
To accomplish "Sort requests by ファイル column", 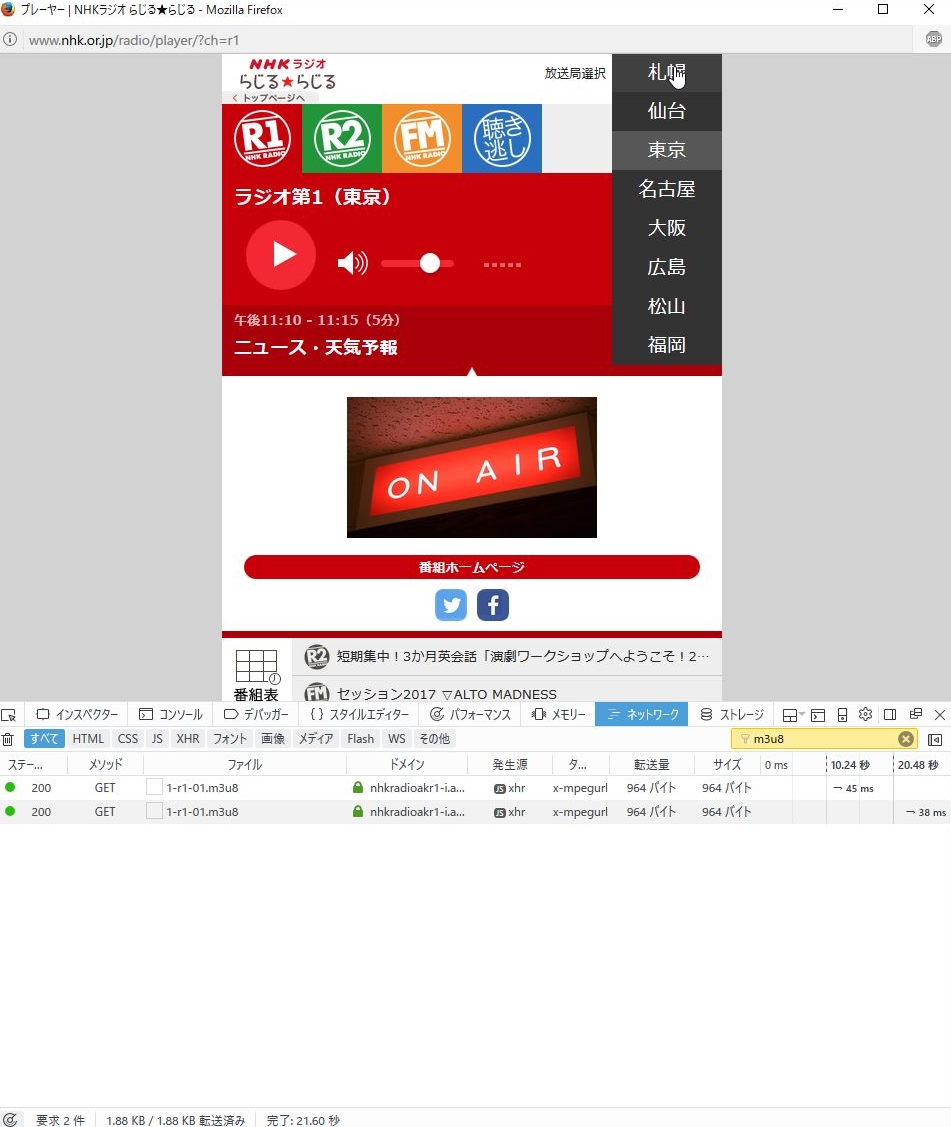I will tap(244, 765).
